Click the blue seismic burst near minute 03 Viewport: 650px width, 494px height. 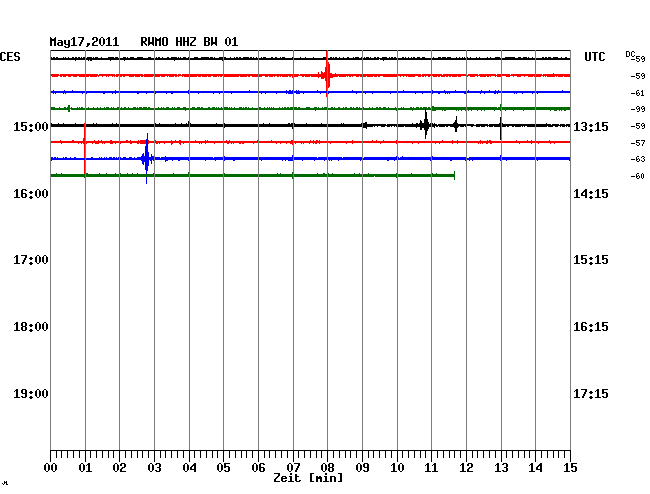click(x=147, y=158)
